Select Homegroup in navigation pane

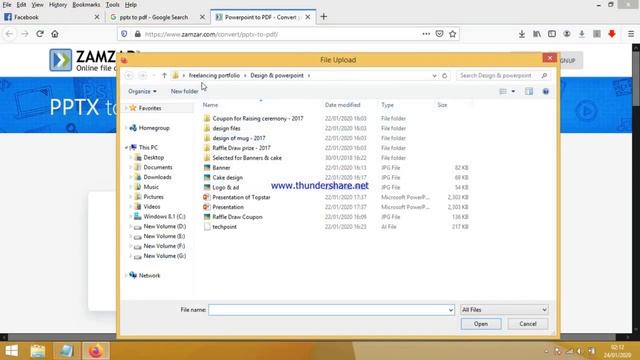point(154,128)
